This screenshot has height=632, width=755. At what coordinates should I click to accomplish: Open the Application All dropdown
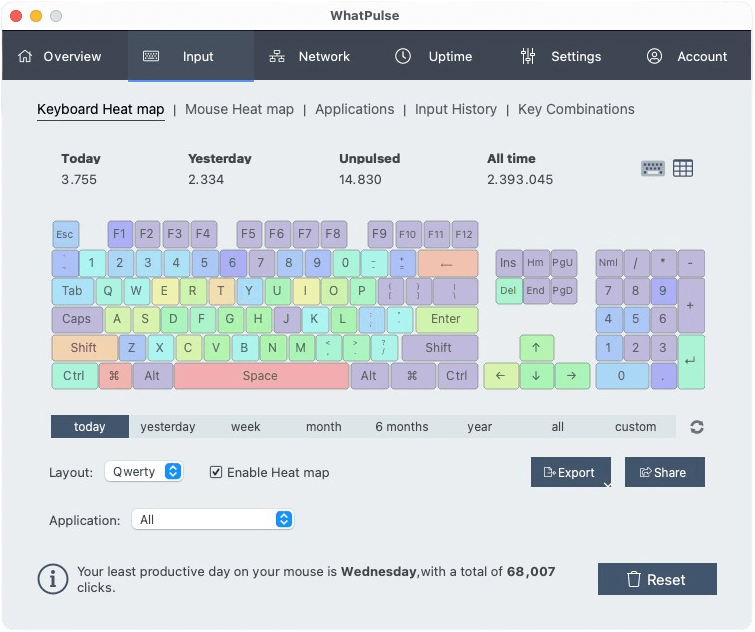coord(212,520)
